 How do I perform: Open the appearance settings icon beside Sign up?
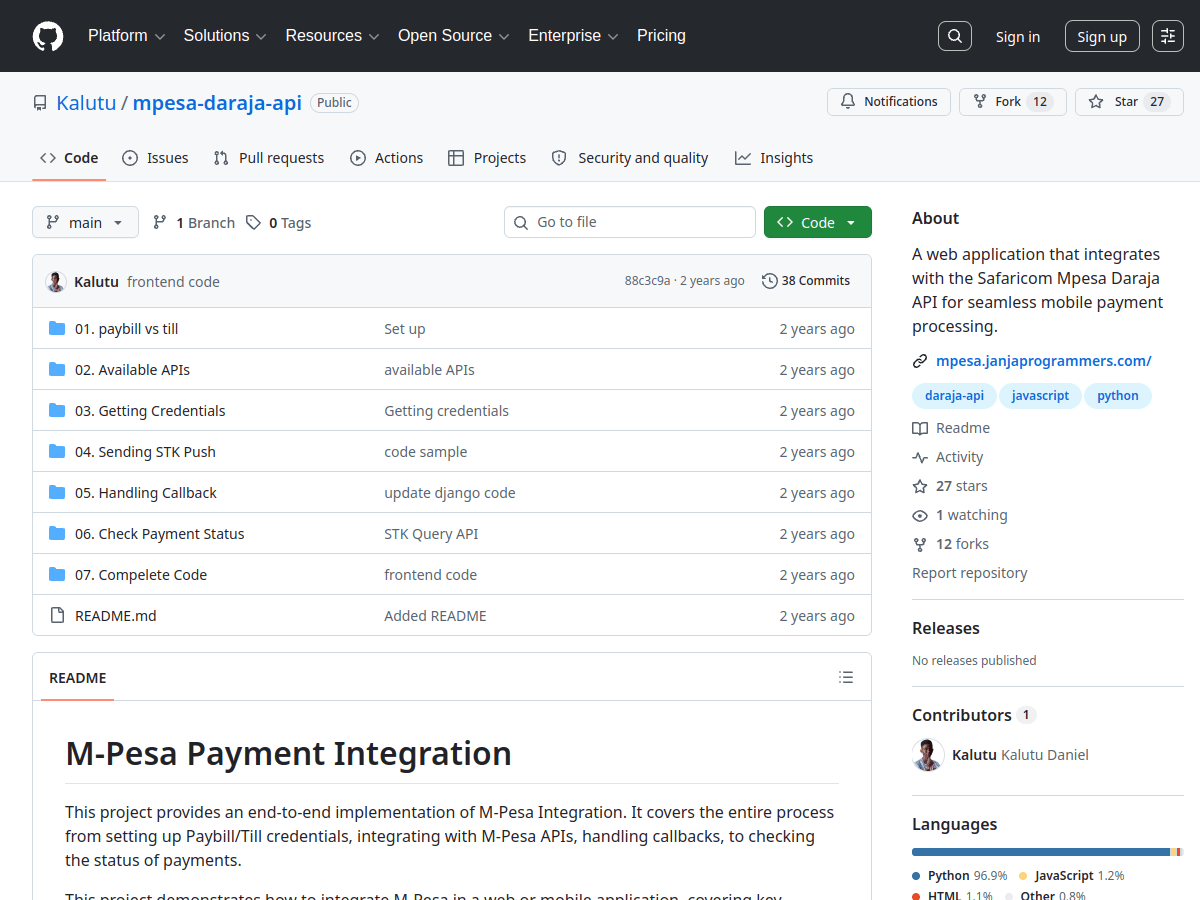1168,36
